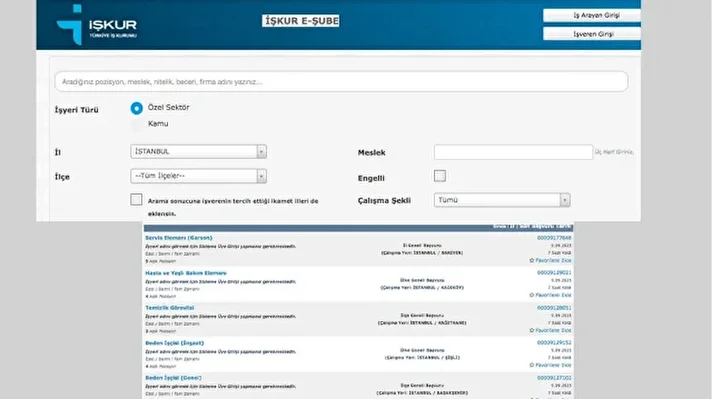The image size is (712, 399).
Task: Click the arrow of the Çalışma Şekli dropdown
Action: pyautogui.click(x=564, y=200)
